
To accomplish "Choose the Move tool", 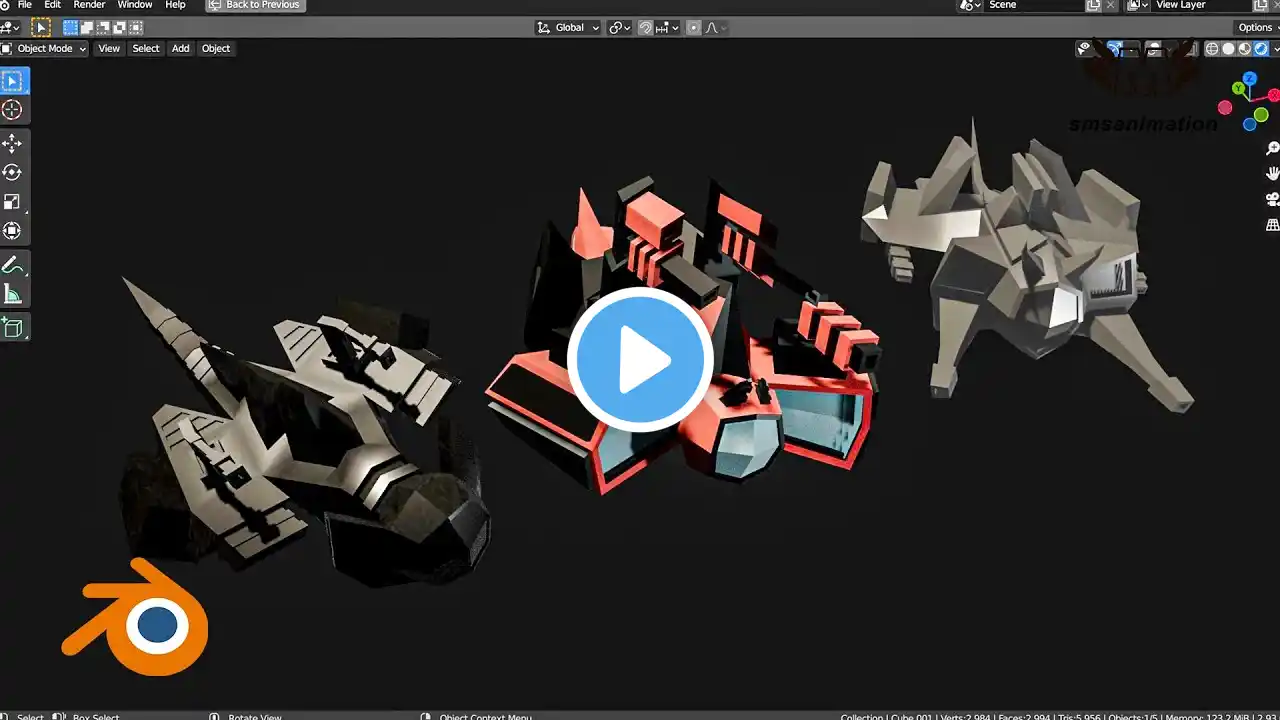I will tap(13, 144).
